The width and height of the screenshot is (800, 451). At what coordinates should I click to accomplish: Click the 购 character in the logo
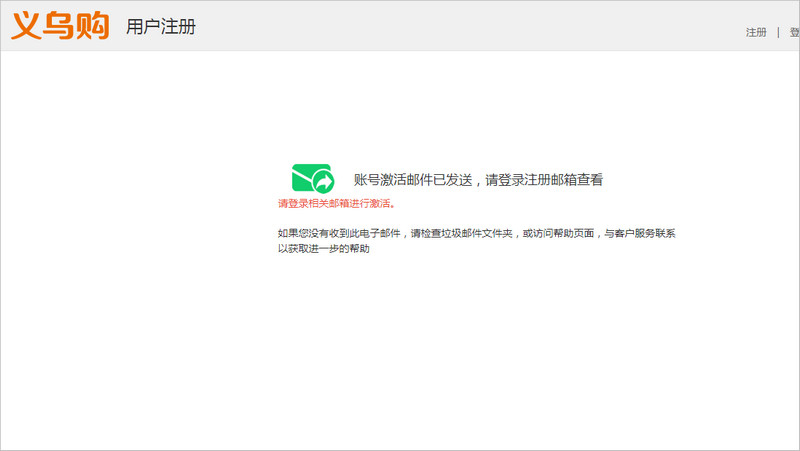point(92,26)
